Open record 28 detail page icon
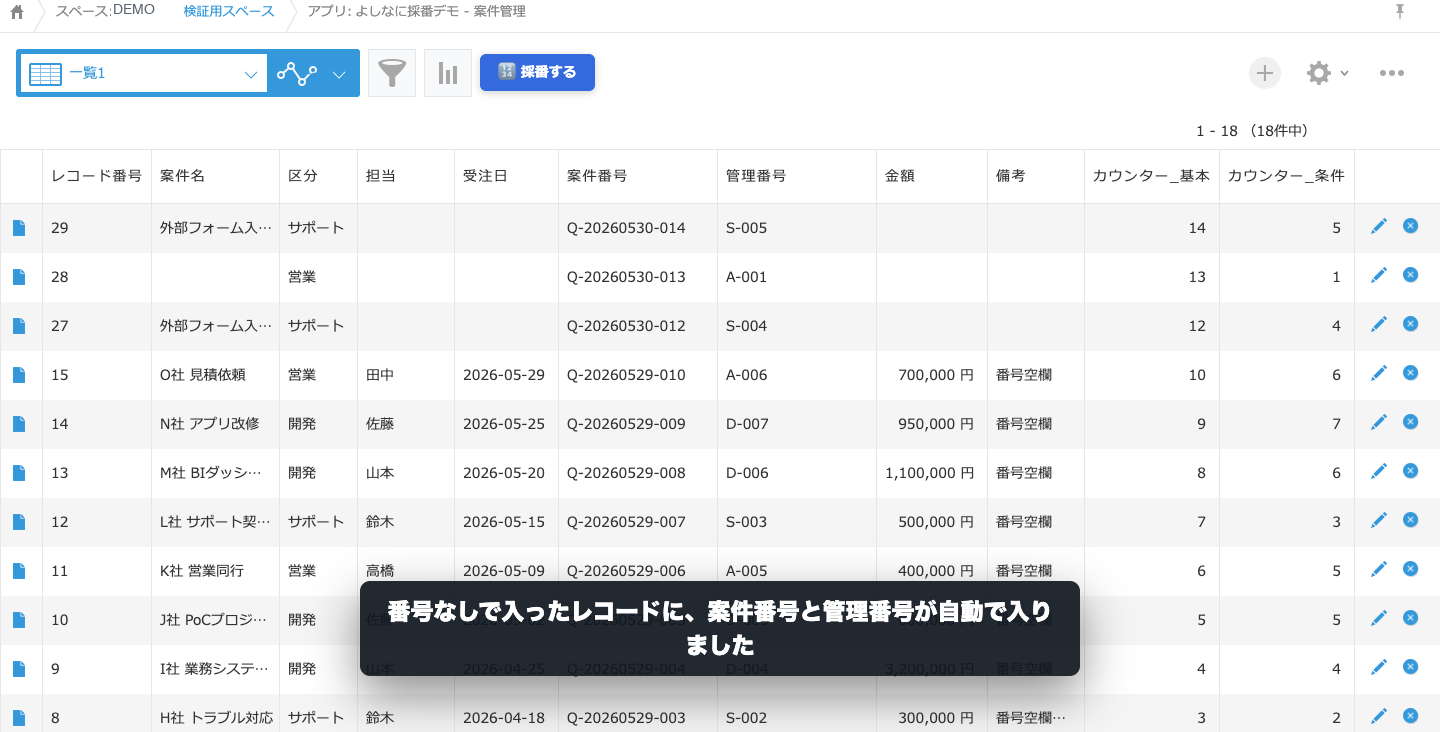The height and width of the screenshot is (732, 1440). (x=19, y=277)
